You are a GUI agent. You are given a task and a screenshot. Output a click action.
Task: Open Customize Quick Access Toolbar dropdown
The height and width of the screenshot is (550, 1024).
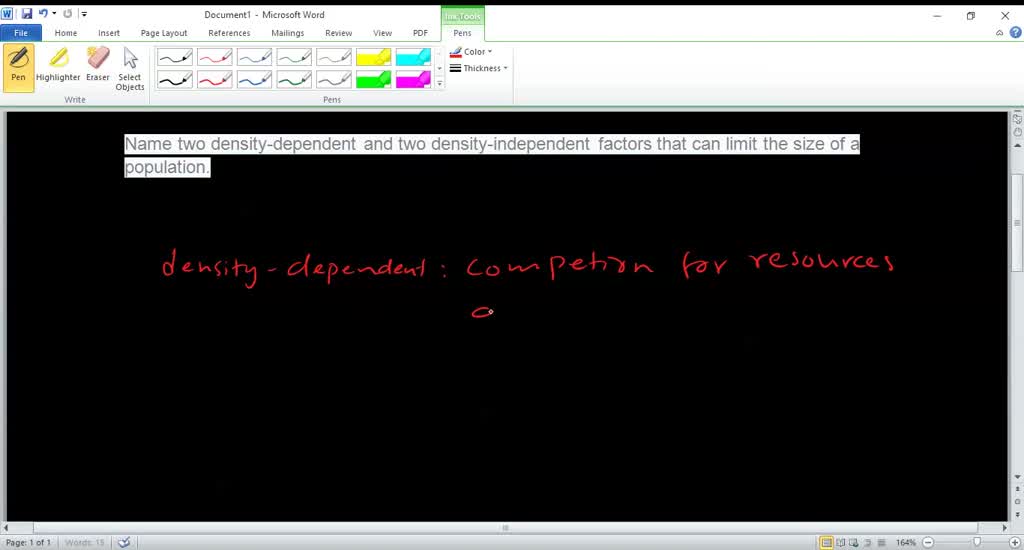tap(84, 14)
